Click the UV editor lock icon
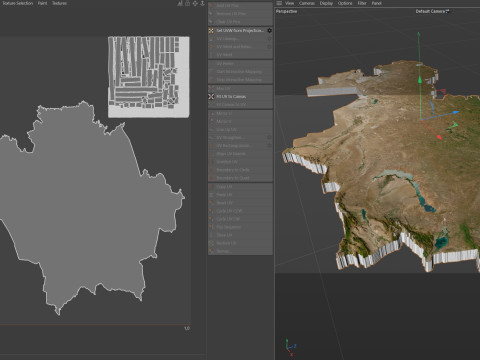Image resolution: width=480 pixels, height=360 pixels. click(187, 3)
